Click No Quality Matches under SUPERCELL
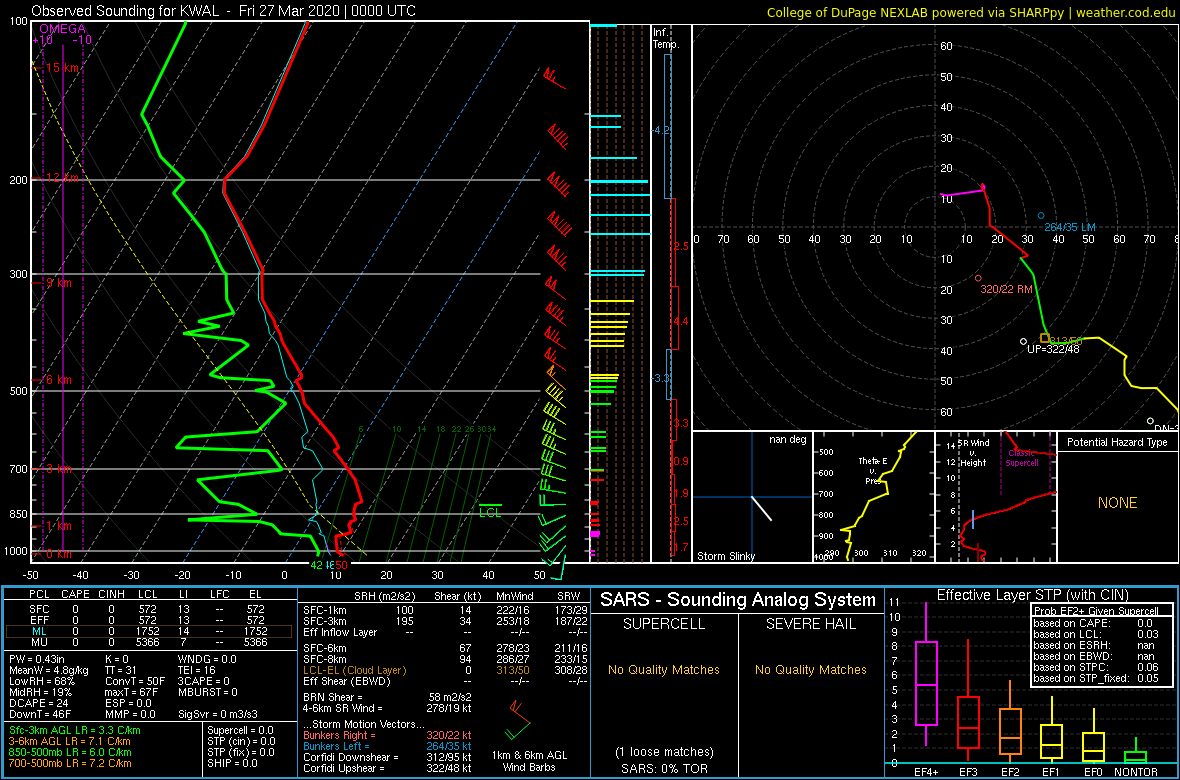Screen dimensions: 1180x780 tap(664, 670)
